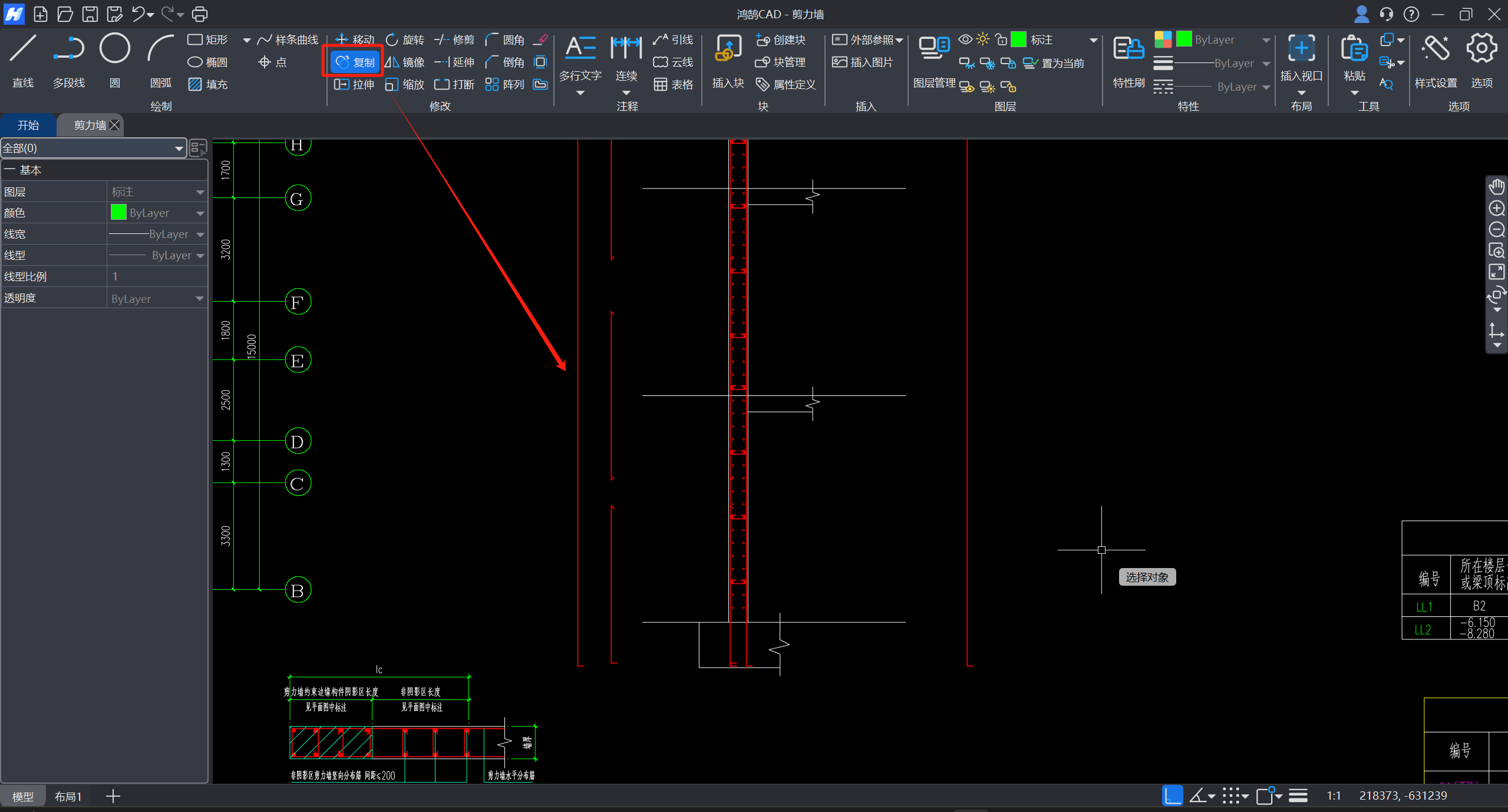Toggle layer visibility eye icon

965,39
